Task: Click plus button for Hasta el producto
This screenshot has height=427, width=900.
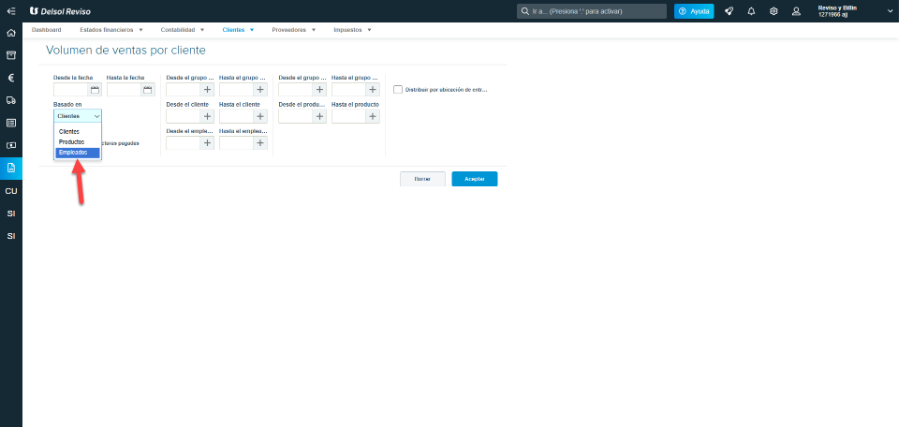Action: (373, 117)
